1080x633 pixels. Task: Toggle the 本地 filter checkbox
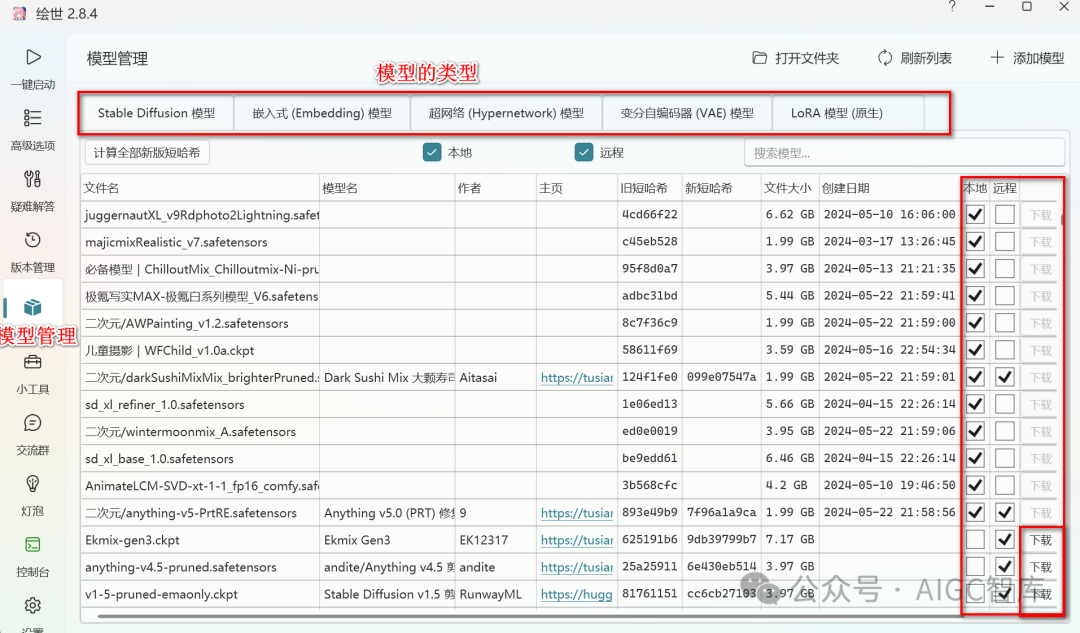tap(432, 152)
